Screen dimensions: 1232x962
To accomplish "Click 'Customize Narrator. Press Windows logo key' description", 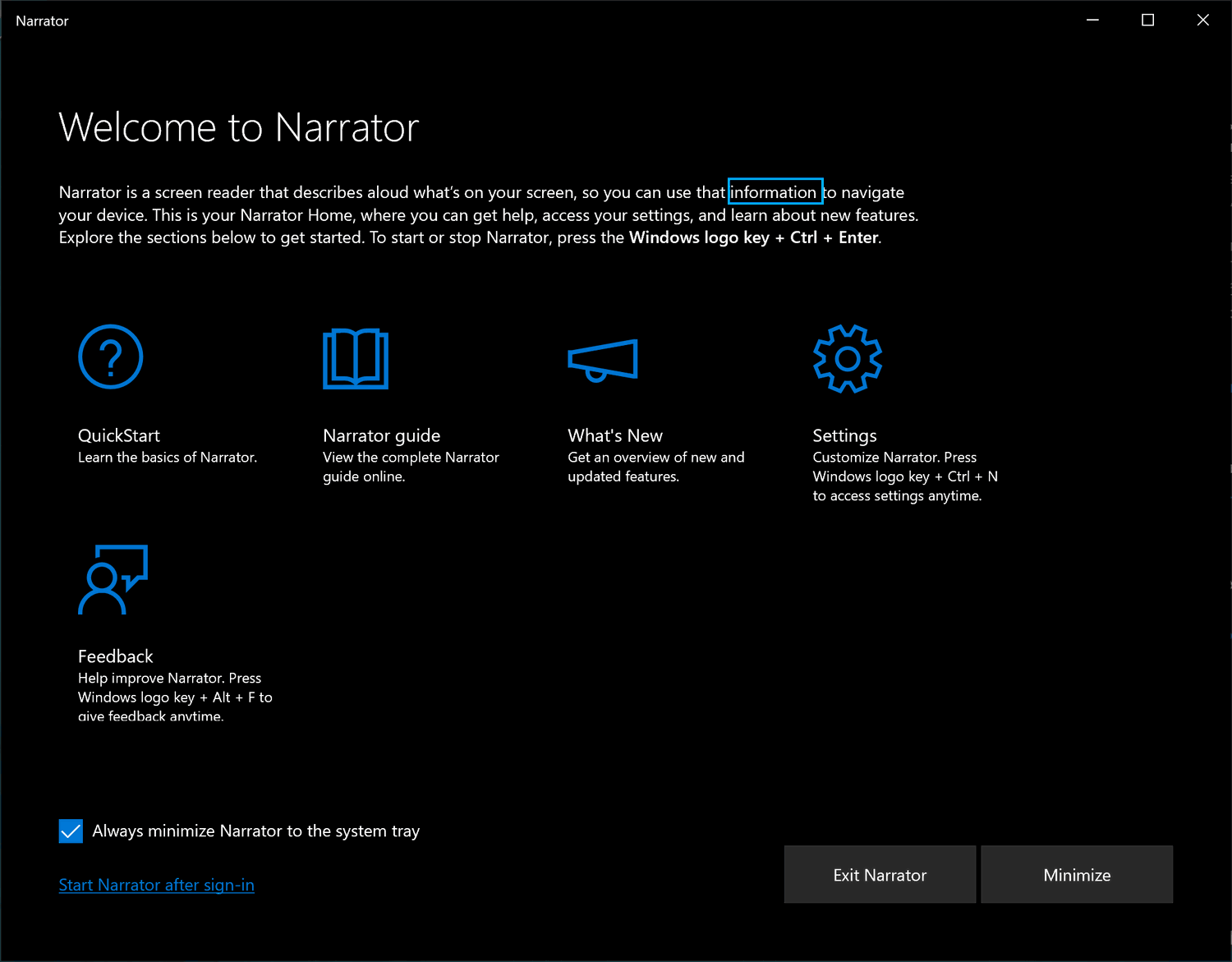I will tap(905, 476).
